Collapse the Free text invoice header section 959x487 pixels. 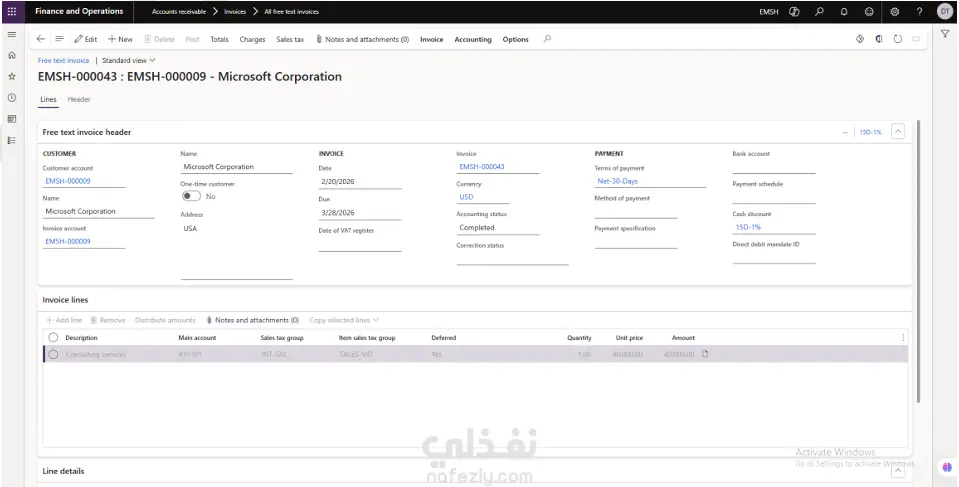pyautogui.click(x=898, y=132)
